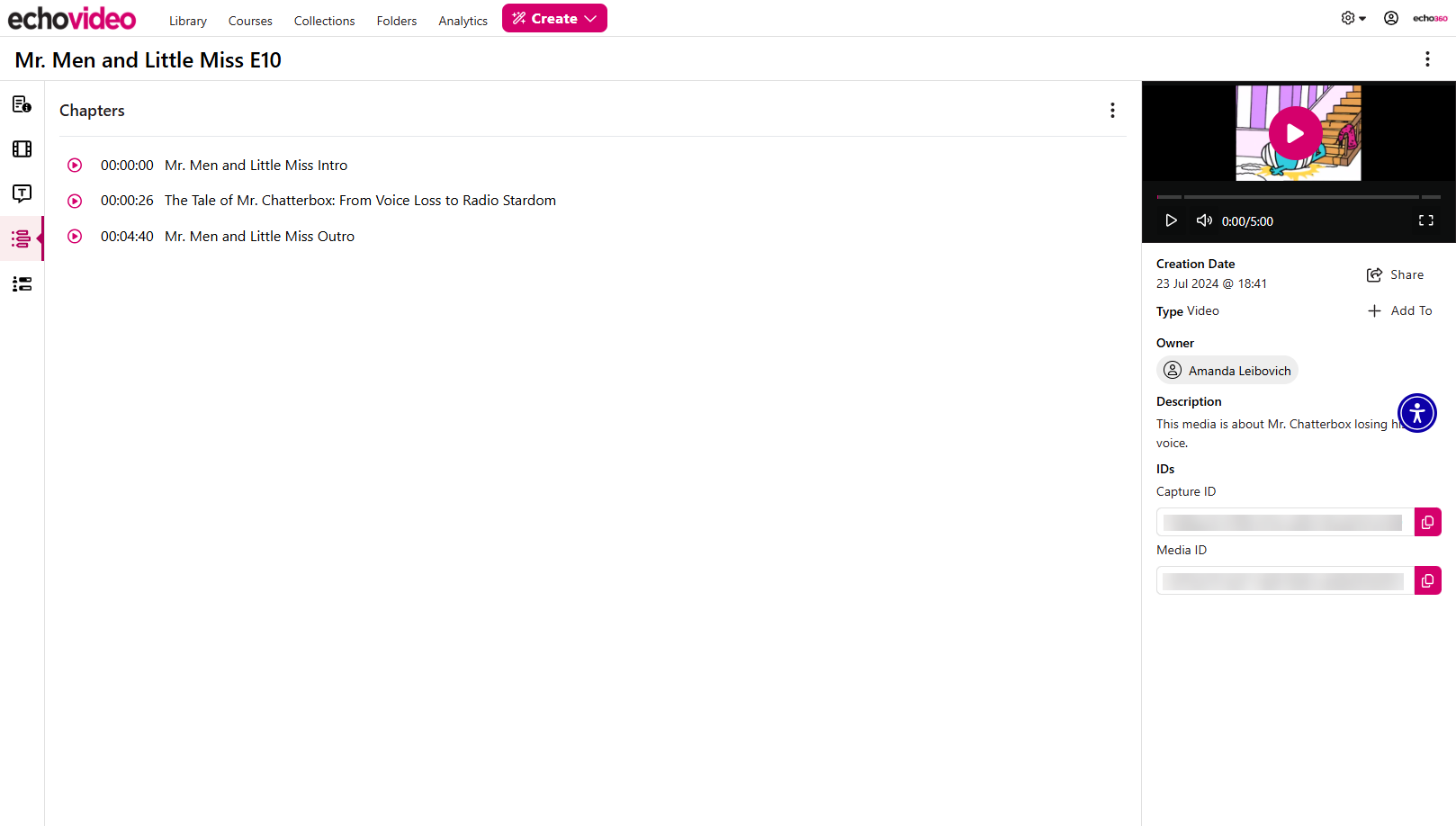The width and height of the screenshot is (1456, 826).
Task: Open the Library tab
Action: [188, 21]
